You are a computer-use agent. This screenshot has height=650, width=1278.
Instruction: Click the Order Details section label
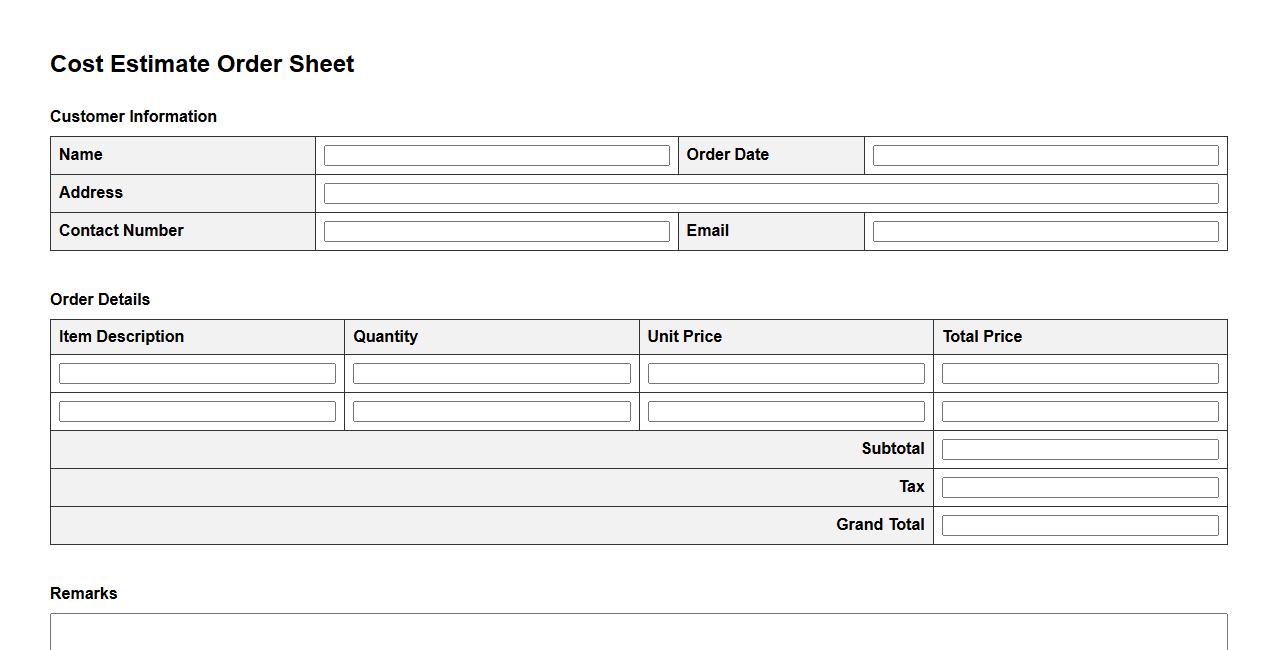point(100,299)
